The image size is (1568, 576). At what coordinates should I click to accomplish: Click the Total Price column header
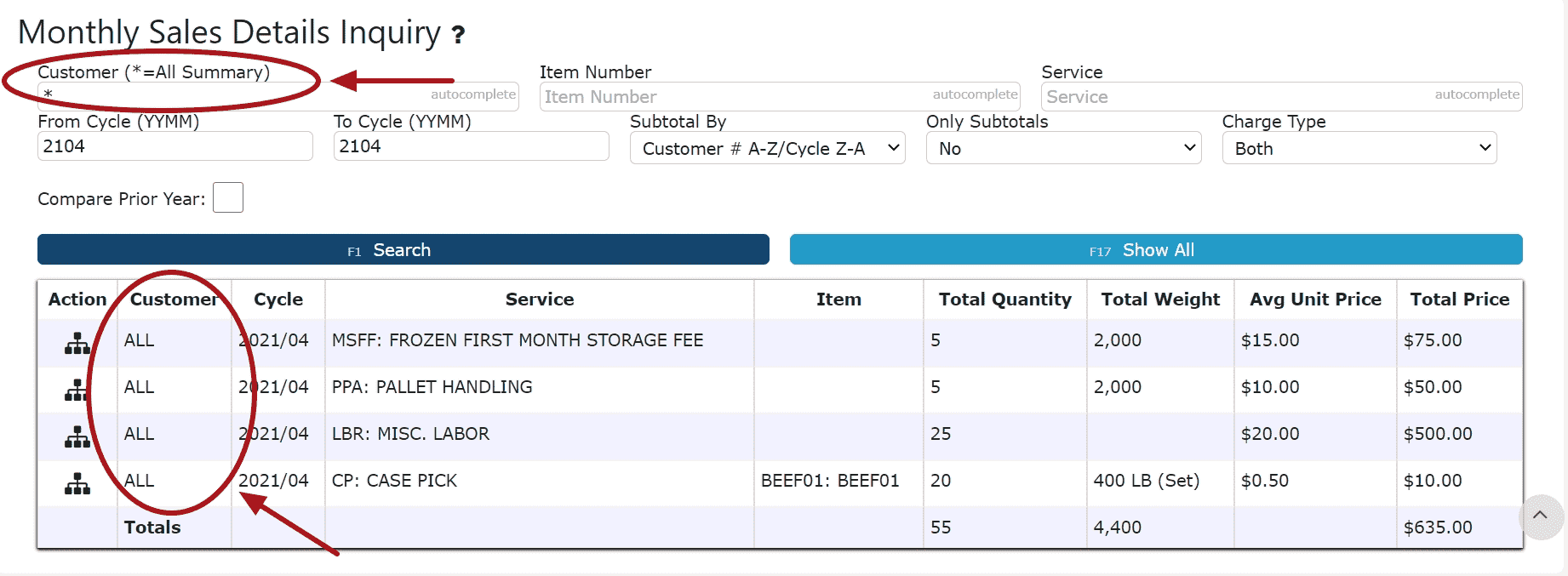coord(1459,299)
